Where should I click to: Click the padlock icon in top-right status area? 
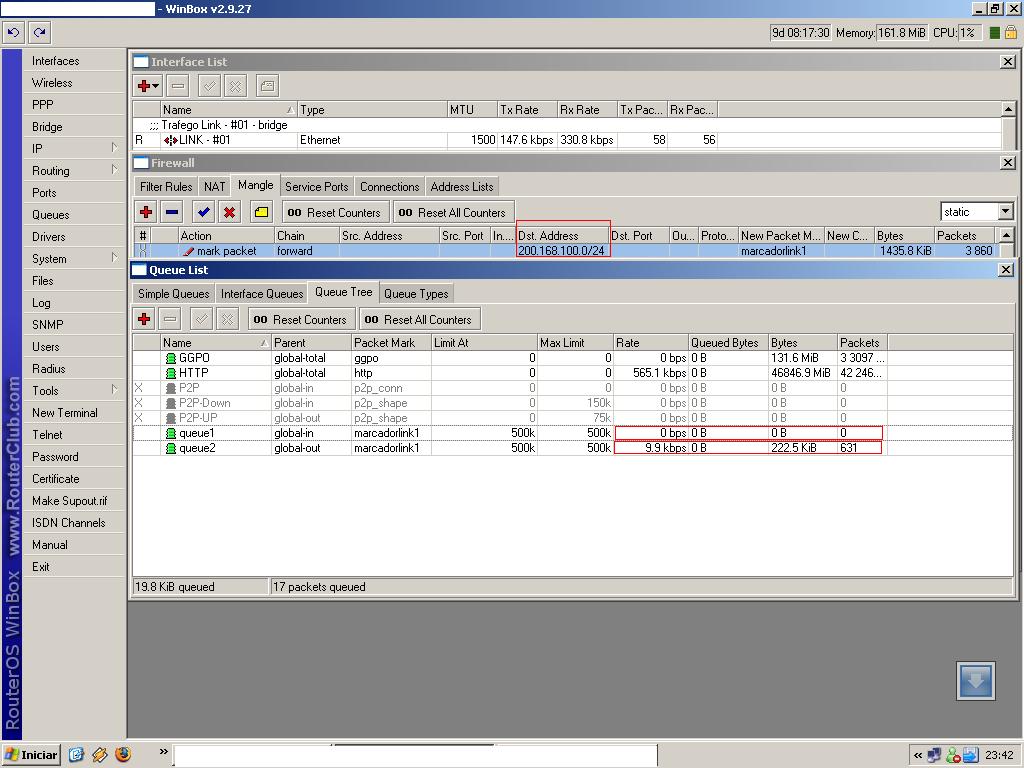point(1011,33)
